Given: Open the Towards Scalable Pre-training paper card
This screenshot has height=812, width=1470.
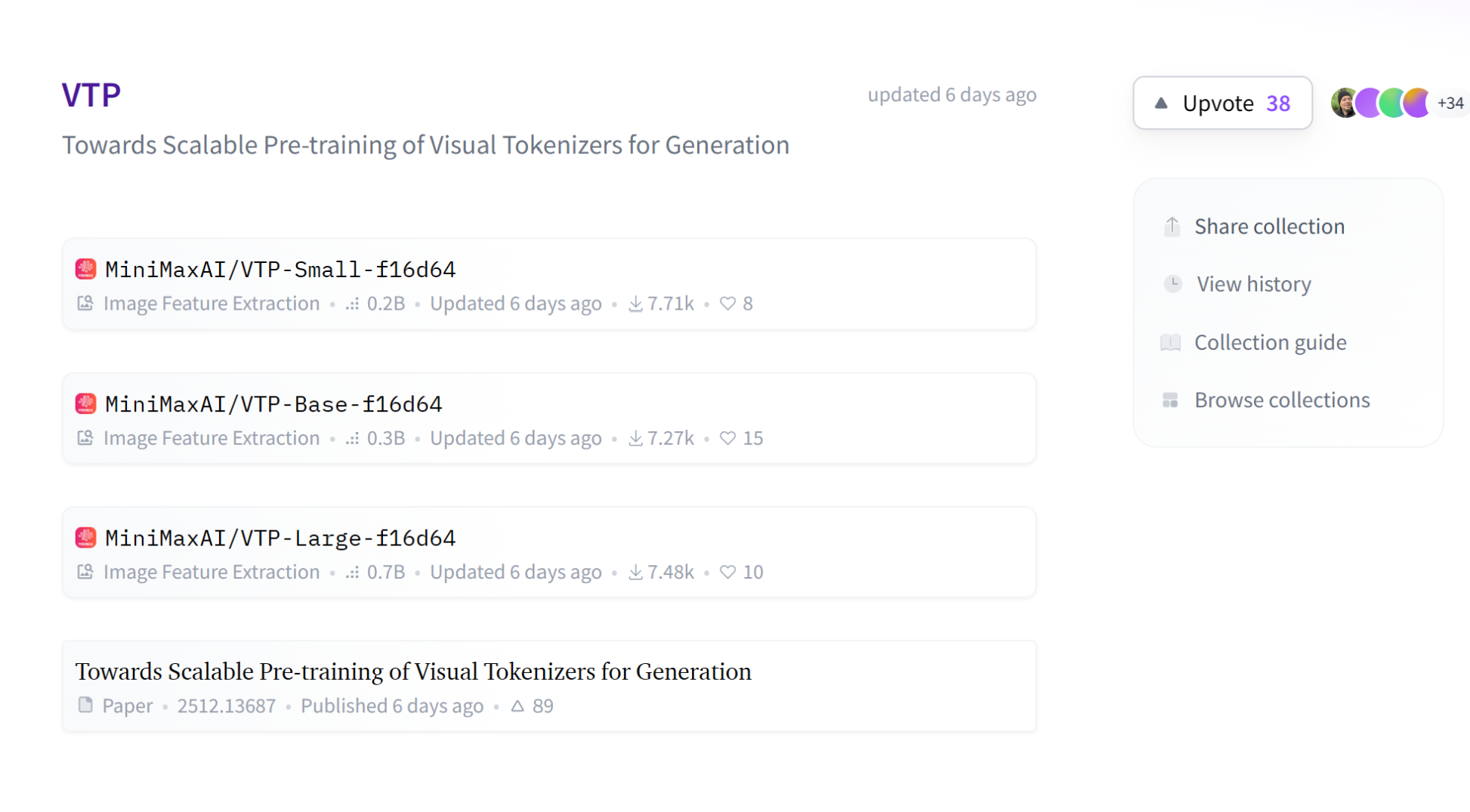Looking at the screenshot, I should (412, 672).
